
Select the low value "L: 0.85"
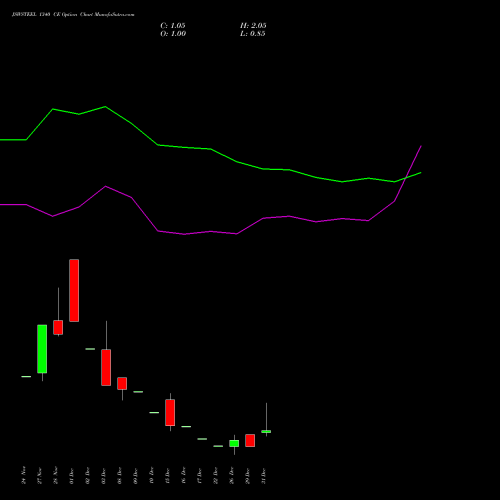click(253, 34)
